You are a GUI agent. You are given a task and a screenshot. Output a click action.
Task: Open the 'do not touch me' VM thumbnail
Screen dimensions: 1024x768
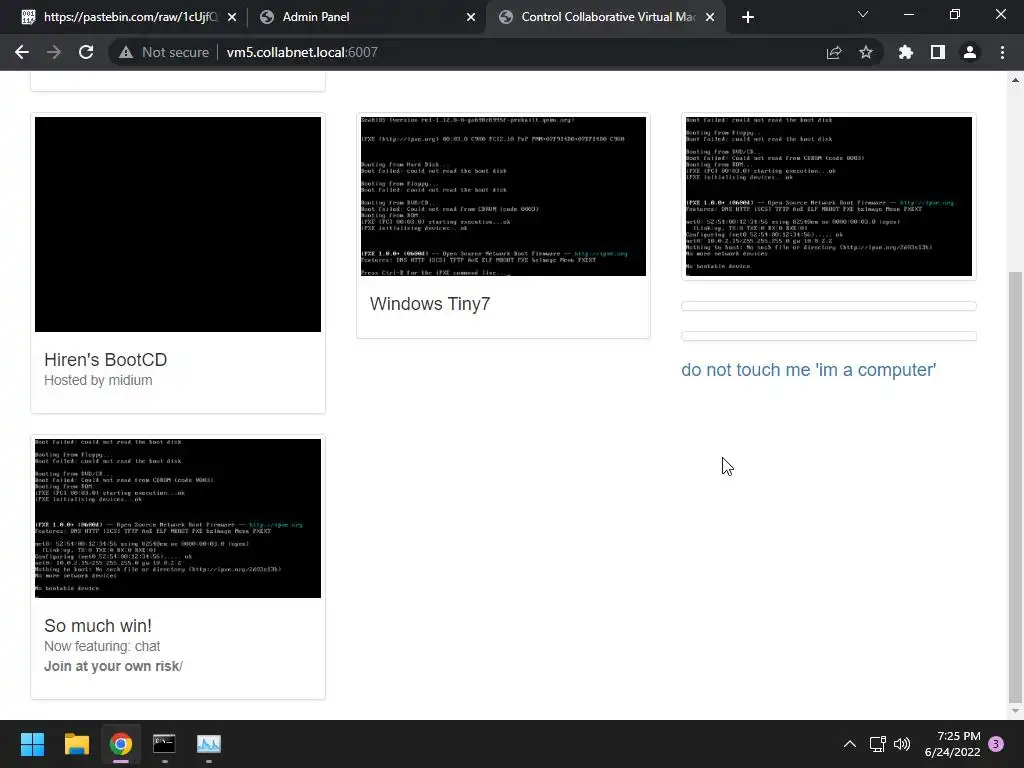(x=829, y=196)
